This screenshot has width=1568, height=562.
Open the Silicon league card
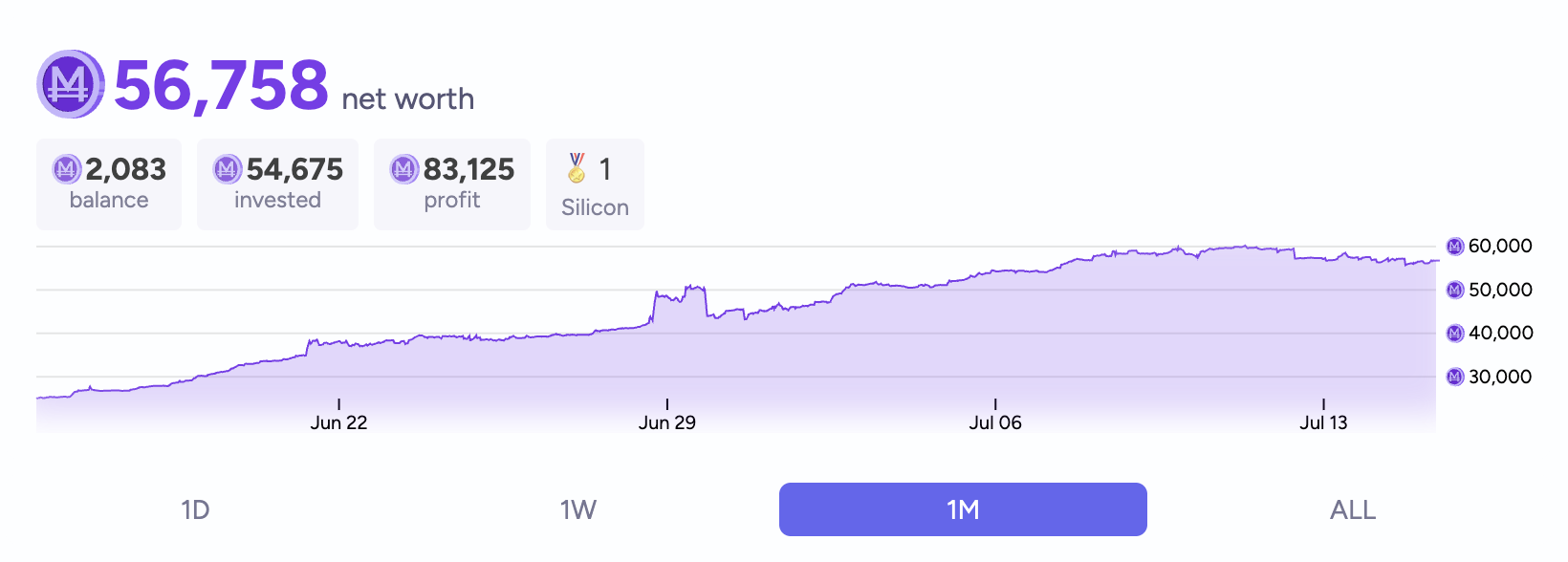(x=595, y=184)
